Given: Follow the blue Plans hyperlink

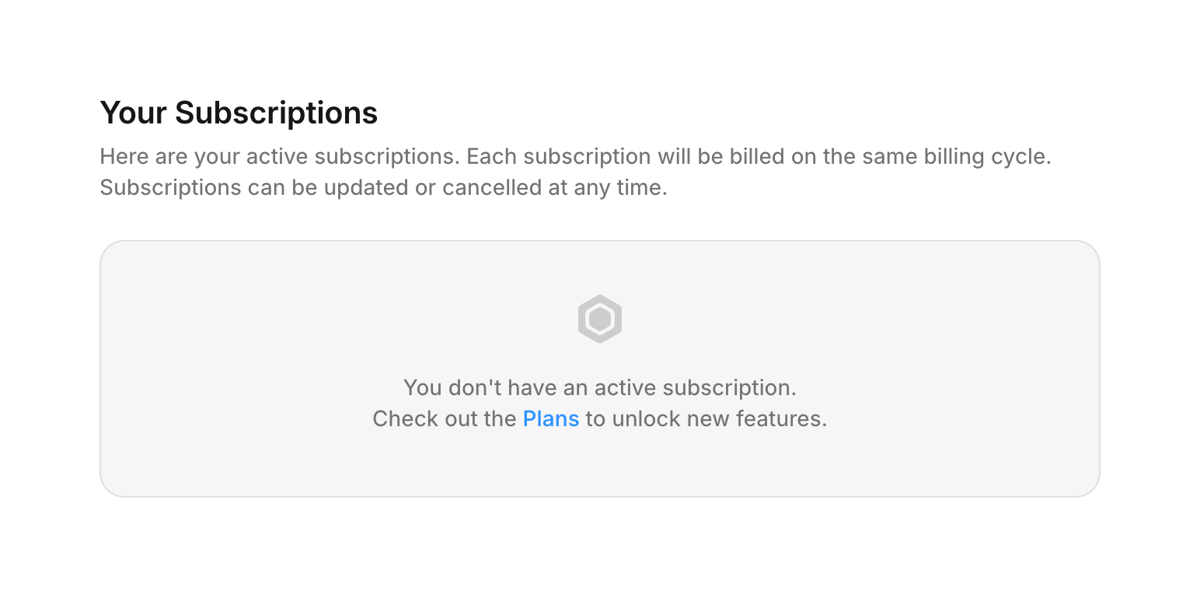Looking at the screenshot, I should pyautogui.click(x=551, y=419).
